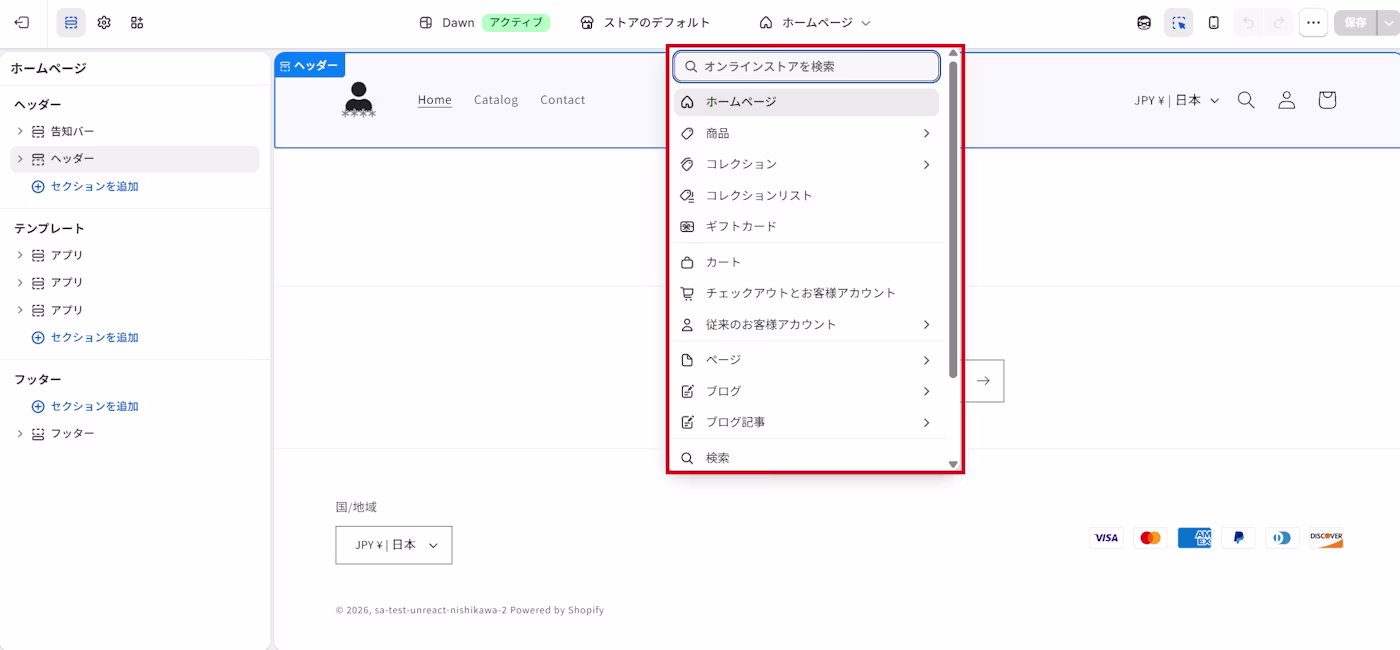
Task: Click the Dawn theme name
Action: pyautogui.click(x=458, y=22)
